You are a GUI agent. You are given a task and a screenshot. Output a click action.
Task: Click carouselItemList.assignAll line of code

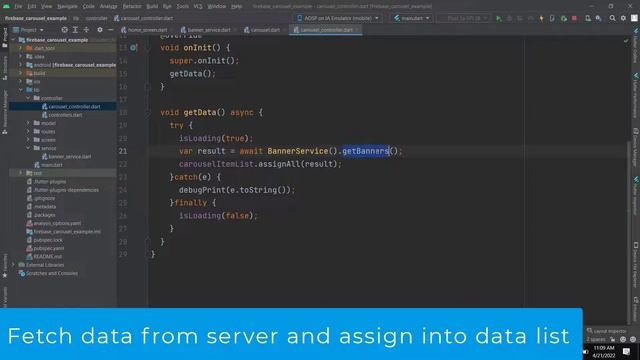coord(260,164)
